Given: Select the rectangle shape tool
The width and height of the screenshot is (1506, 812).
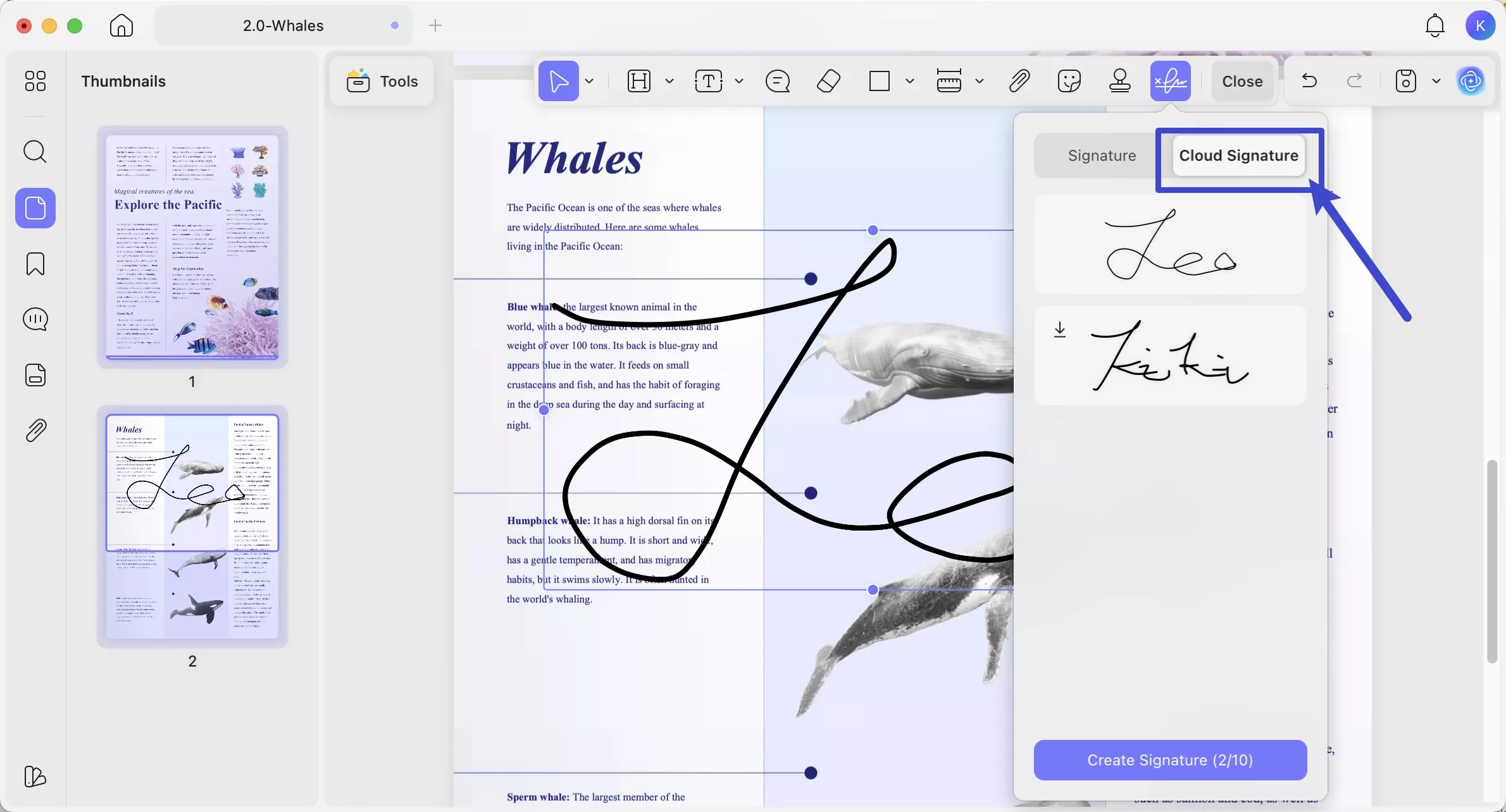Looking at the screenshot, I should [880, 81].
